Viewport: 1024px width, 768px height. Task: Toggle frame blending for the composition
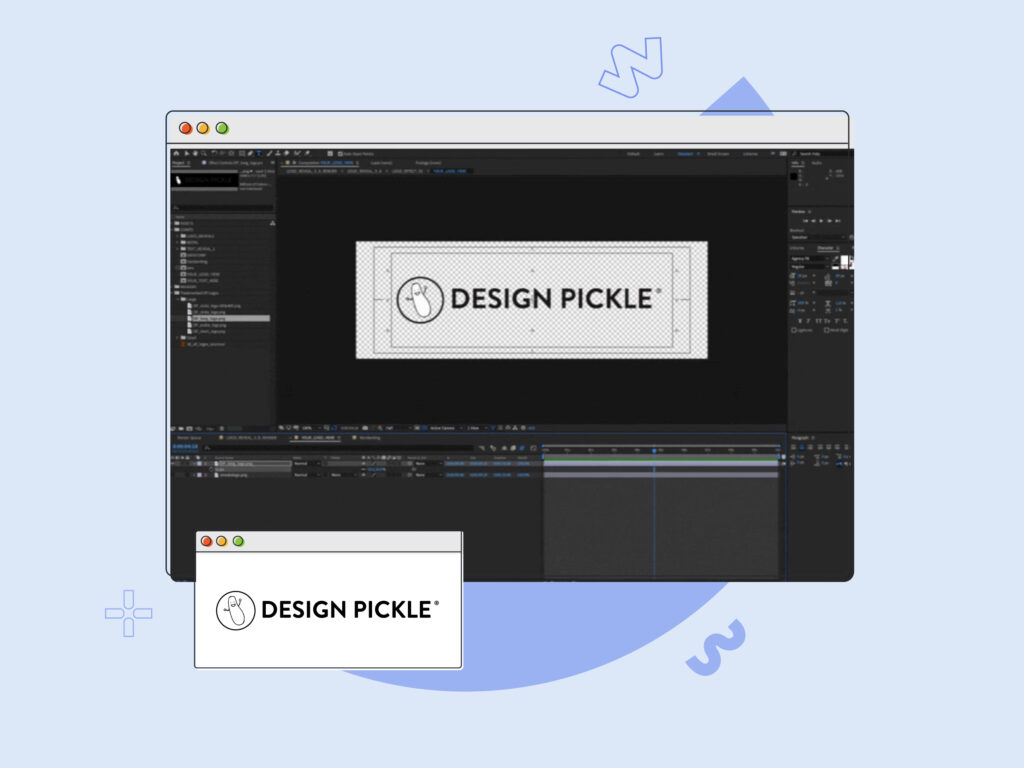513,448
